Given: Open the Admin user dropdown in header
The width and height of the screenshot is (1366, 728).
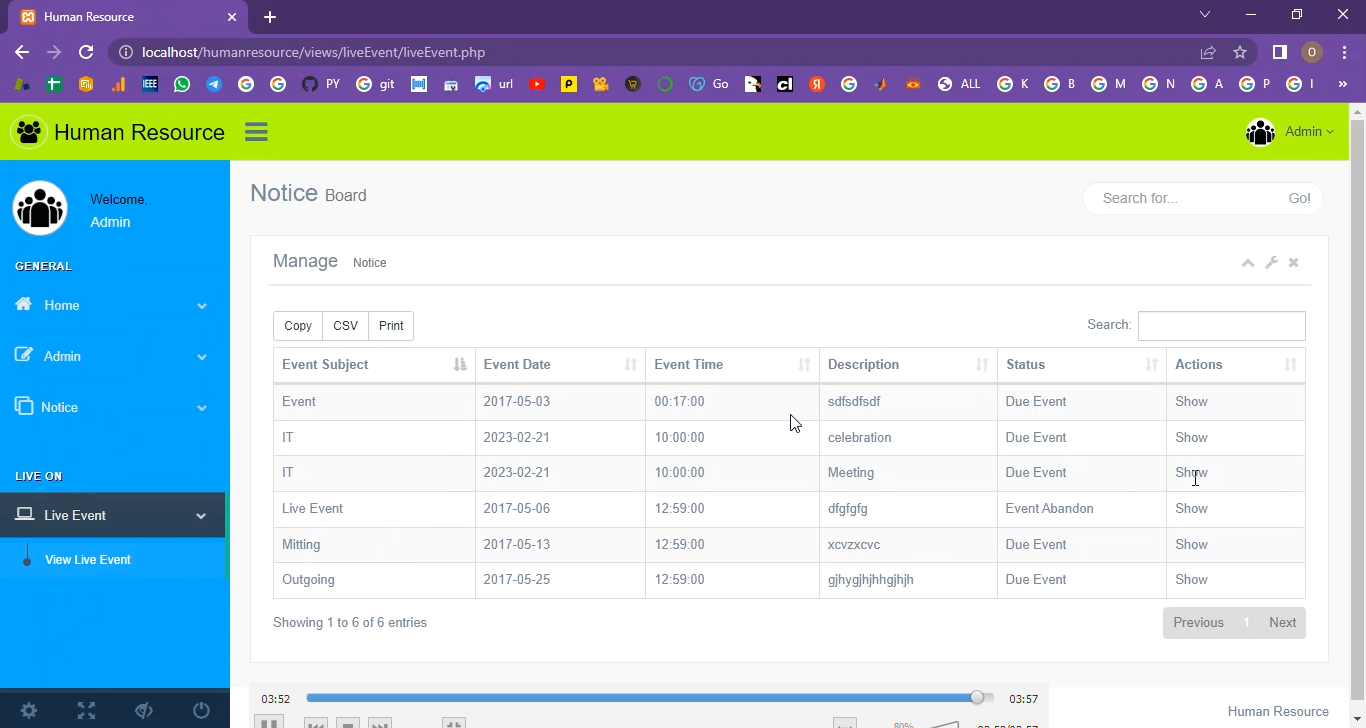Looking at the screenshot, I should [x=1290, y=132].
